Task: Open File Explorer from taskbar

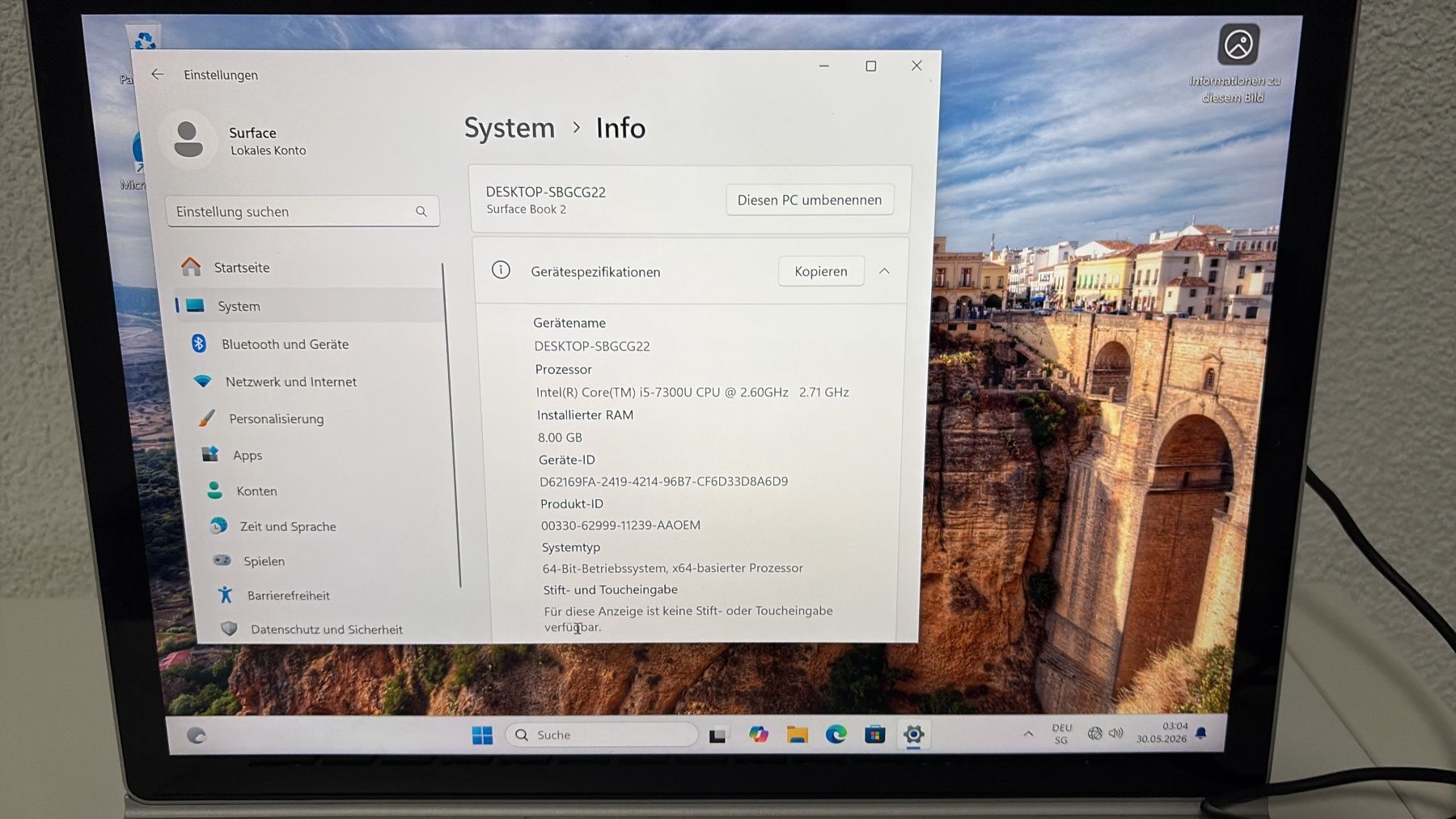Action: click(797, 734)
